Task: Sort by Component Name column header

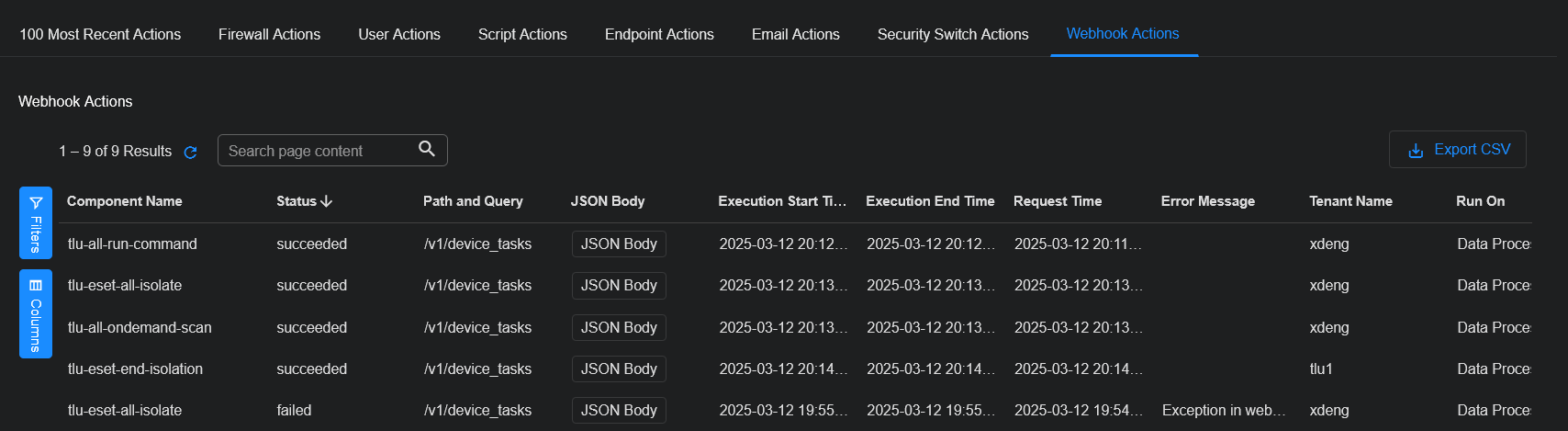Action: pyautogui.click(x=125, y=201)
